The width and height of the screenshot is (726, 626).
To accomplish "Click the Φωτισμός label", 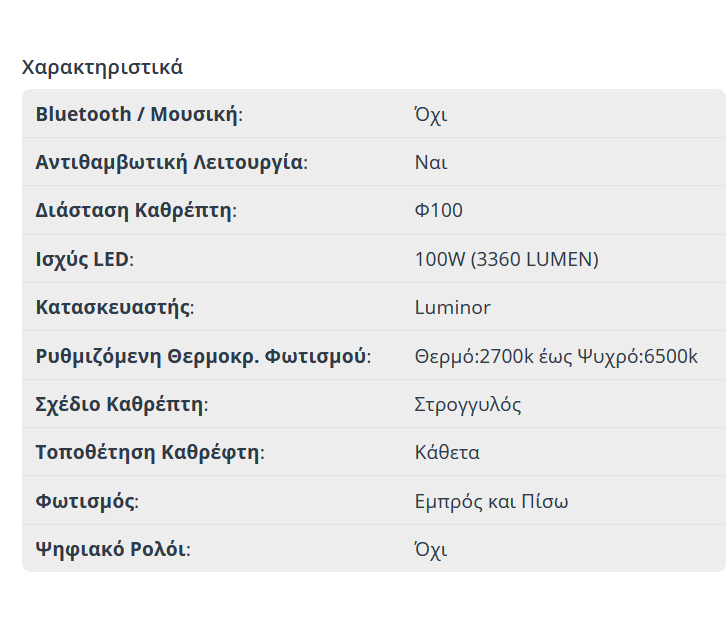I will (85, 501).
